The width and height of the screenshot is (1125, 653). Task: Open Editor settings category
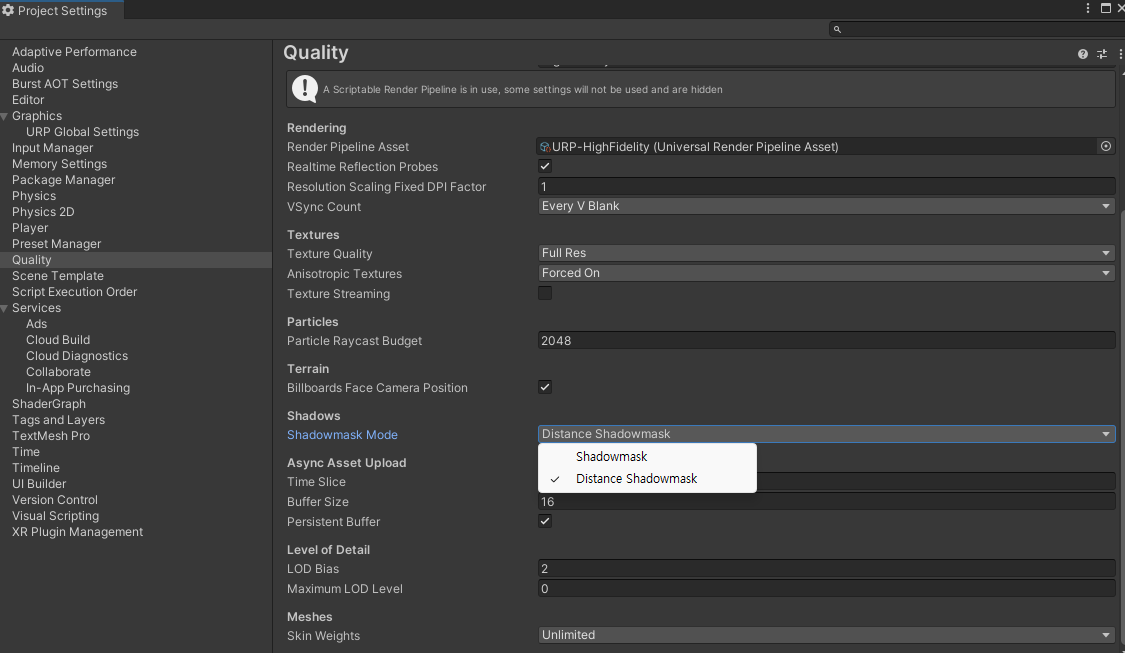point(28,100)
